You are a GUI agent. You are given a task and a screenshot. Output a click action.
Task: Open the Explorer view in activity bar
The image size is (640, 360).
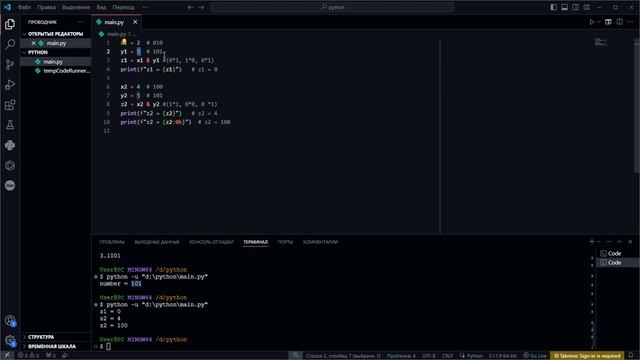[x=10, y=24]
